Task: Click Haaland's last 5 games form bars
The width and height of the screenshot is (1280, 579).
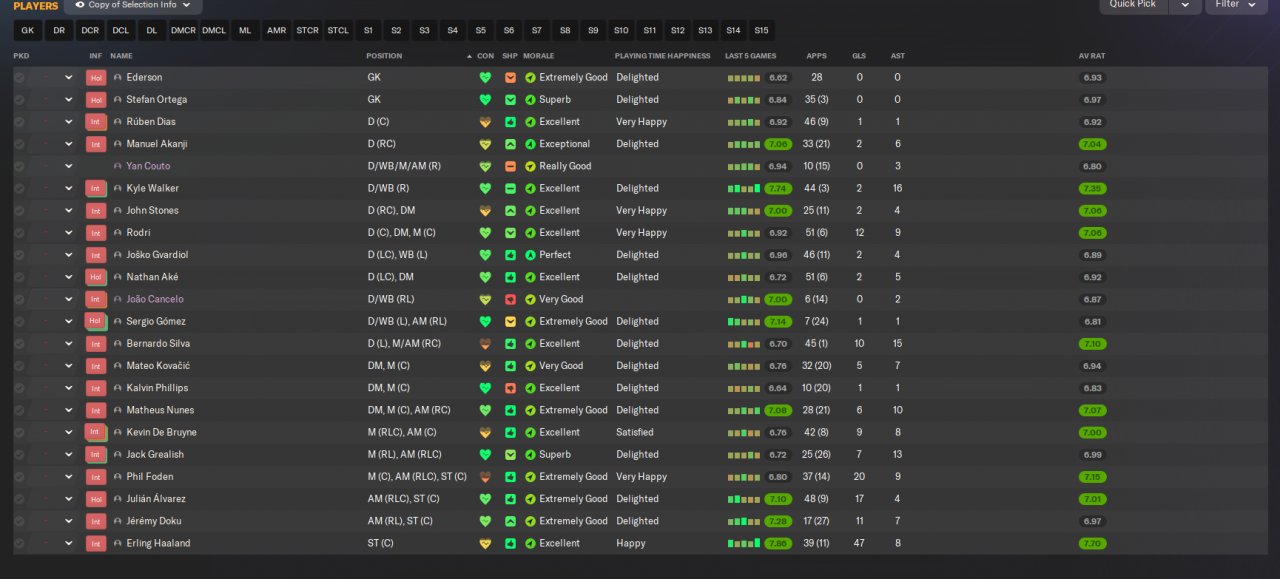Action: 744,543
